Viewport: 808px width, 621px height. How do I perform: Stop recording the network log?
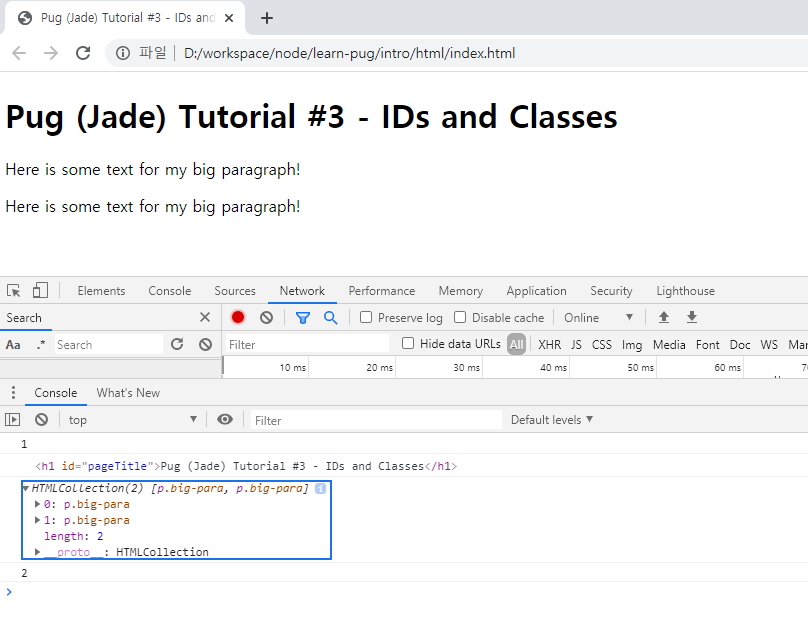click(238, 317)
